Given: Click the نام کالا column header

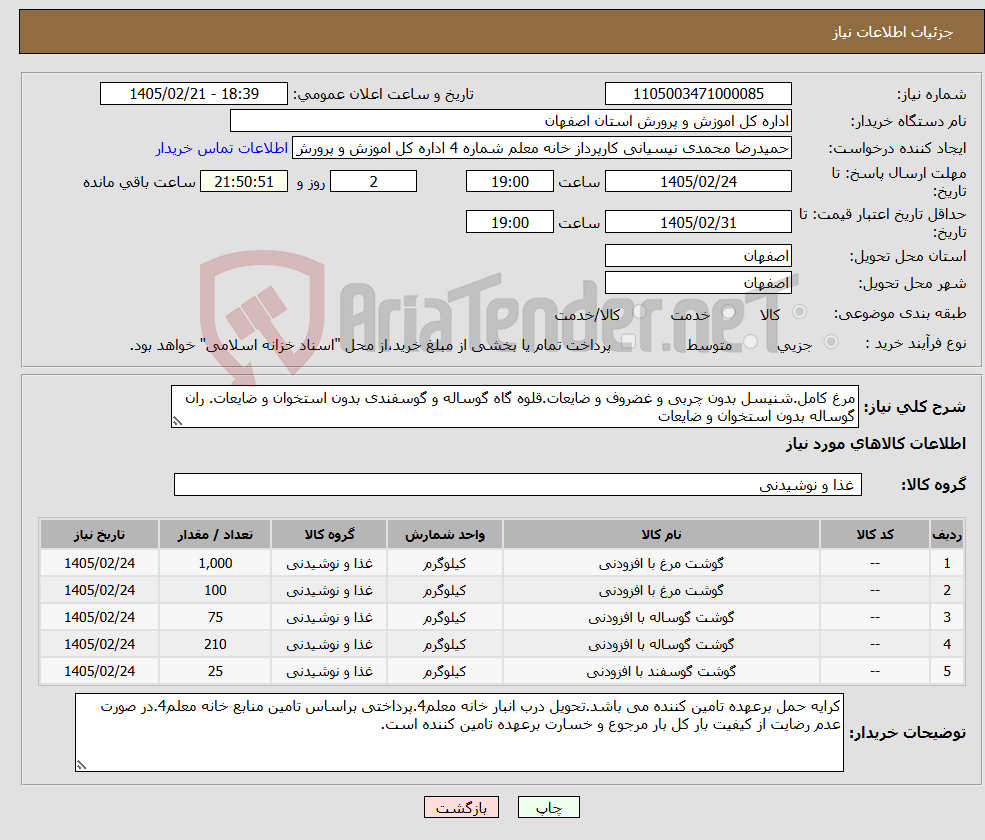Looking at the screenshot, I should point(661,535).
